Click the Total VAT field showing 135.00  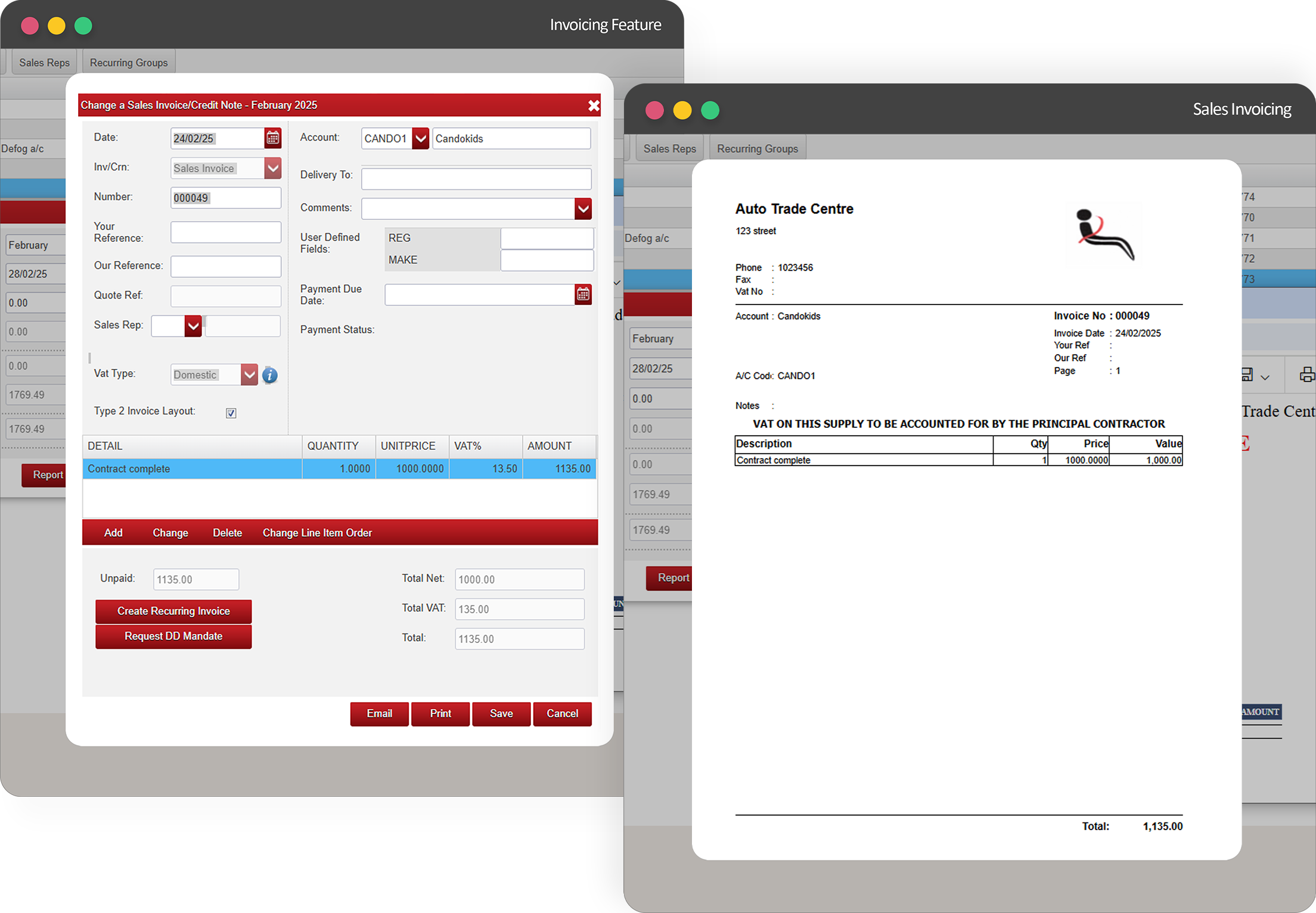[520, 609]
